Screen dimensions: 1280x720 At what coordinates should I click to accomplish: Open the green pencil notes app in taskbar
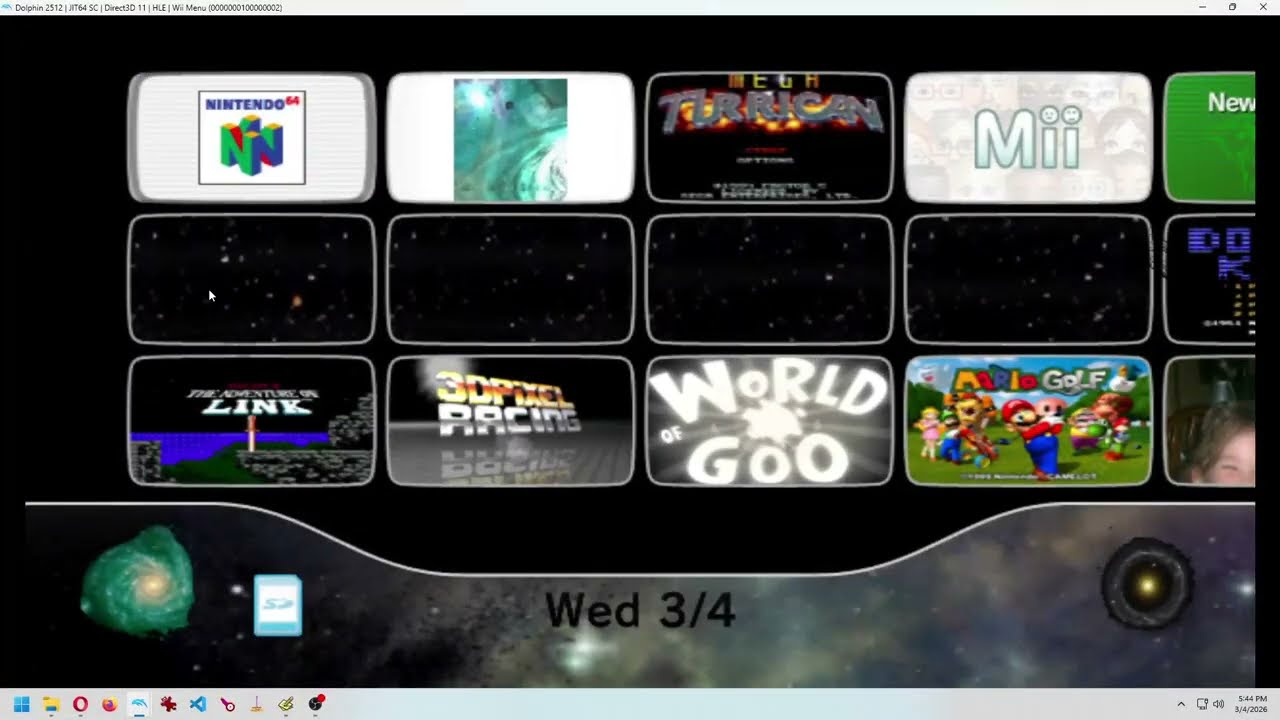(286, 704)
